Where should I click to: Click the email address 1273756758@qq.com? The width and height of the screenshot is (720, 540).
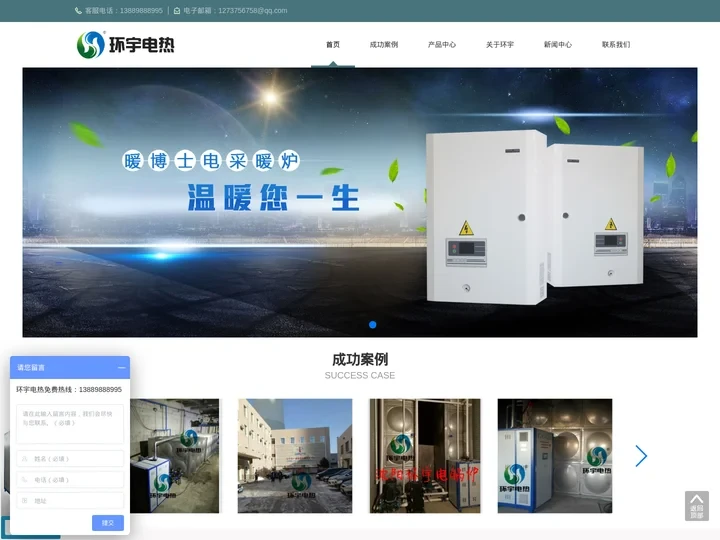coord(253,11)
